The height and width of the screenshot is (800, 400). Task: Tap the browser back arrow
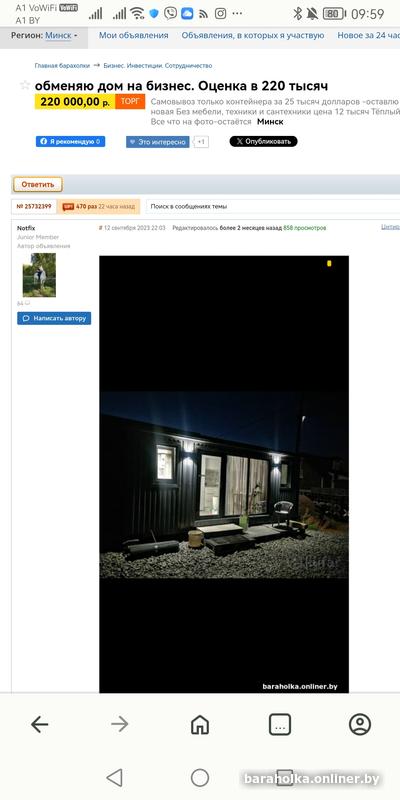pyautogui.click(x=39, y=724)
